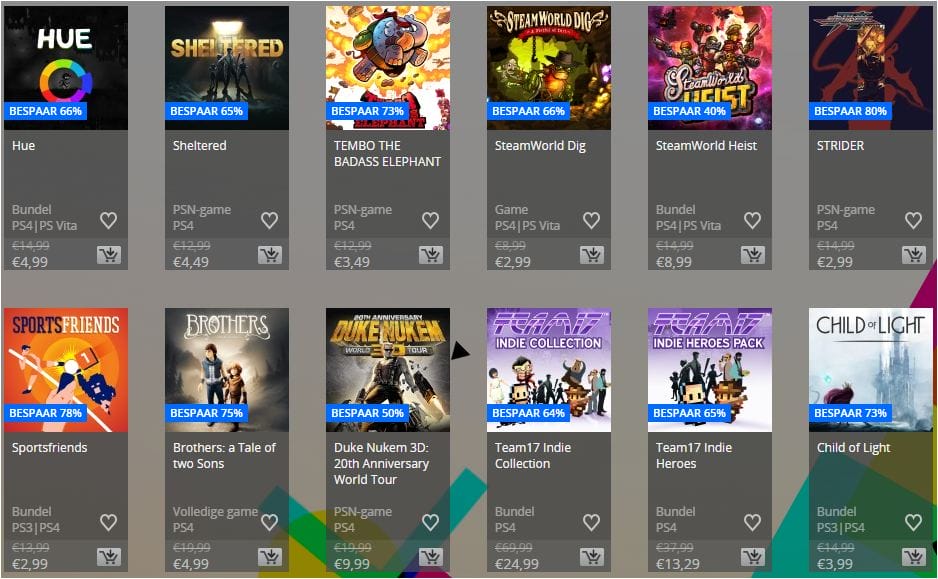Viewport: 938px width, 579px height.
Task: Add Team17 Indie Collection to cart
Action: (592, 557)
